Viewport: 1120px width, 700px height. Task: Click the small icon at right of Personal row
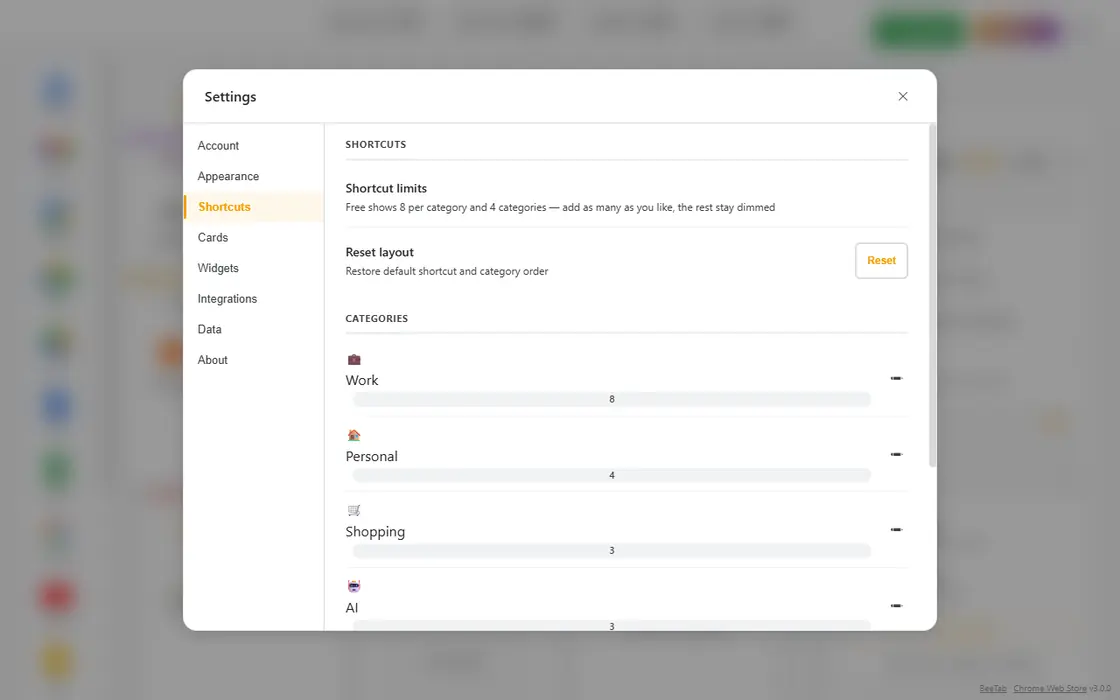[x=896, y=454]
